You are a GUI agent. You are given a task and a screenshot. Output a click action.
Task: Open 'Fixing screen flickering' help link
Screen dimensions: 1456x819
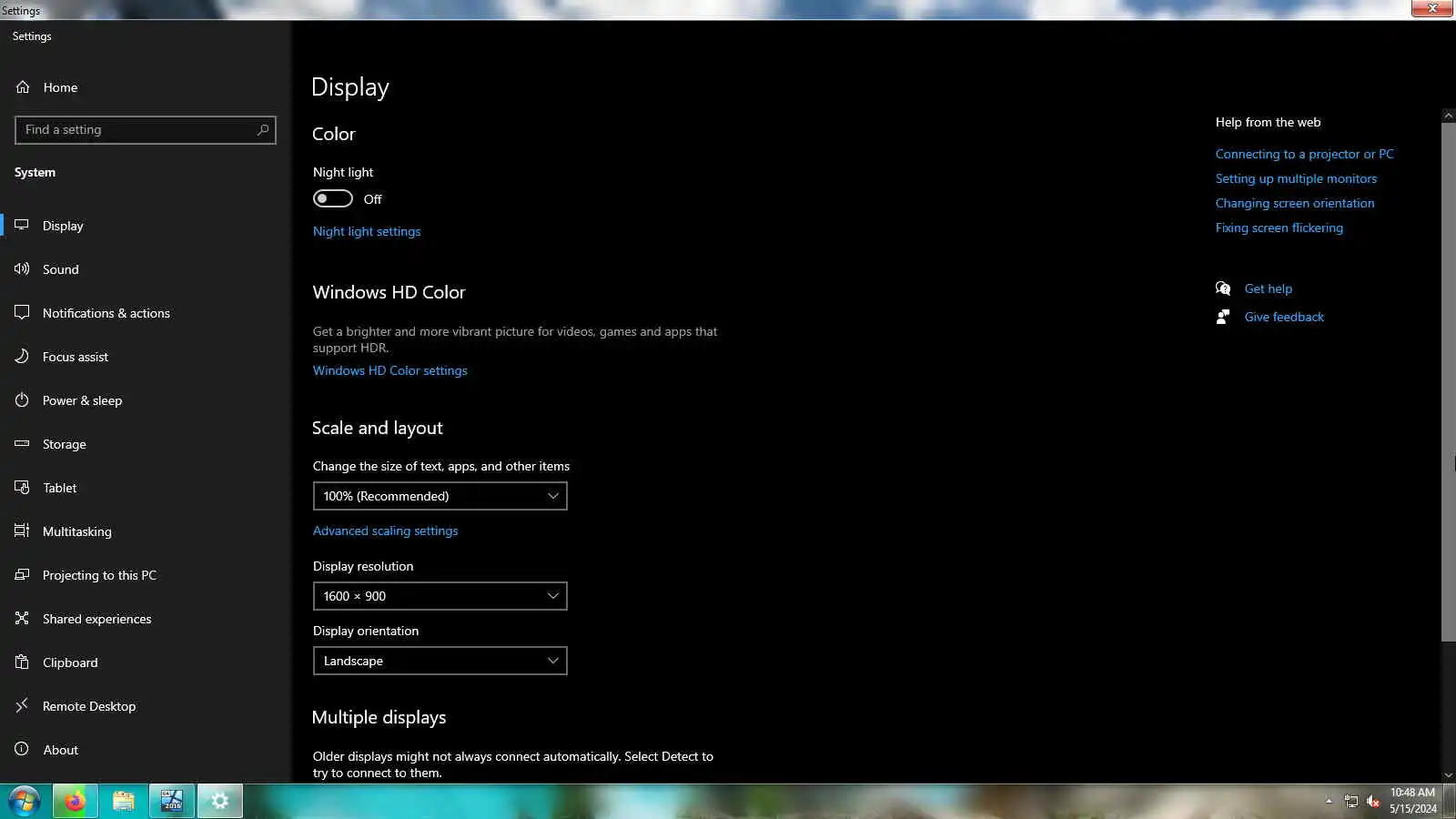[1279, 228]
